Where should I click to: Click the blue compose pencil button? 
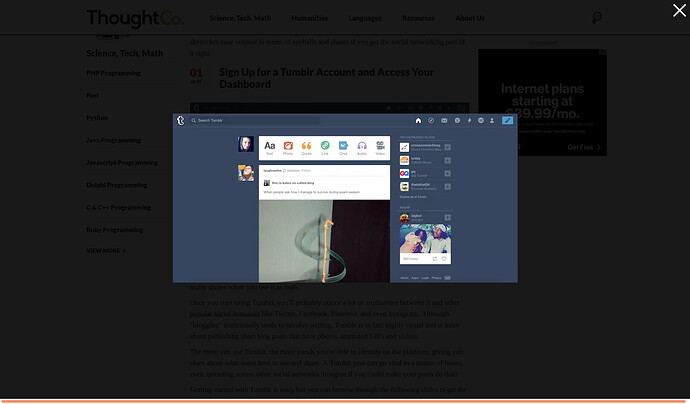click(x=507, y=120)
